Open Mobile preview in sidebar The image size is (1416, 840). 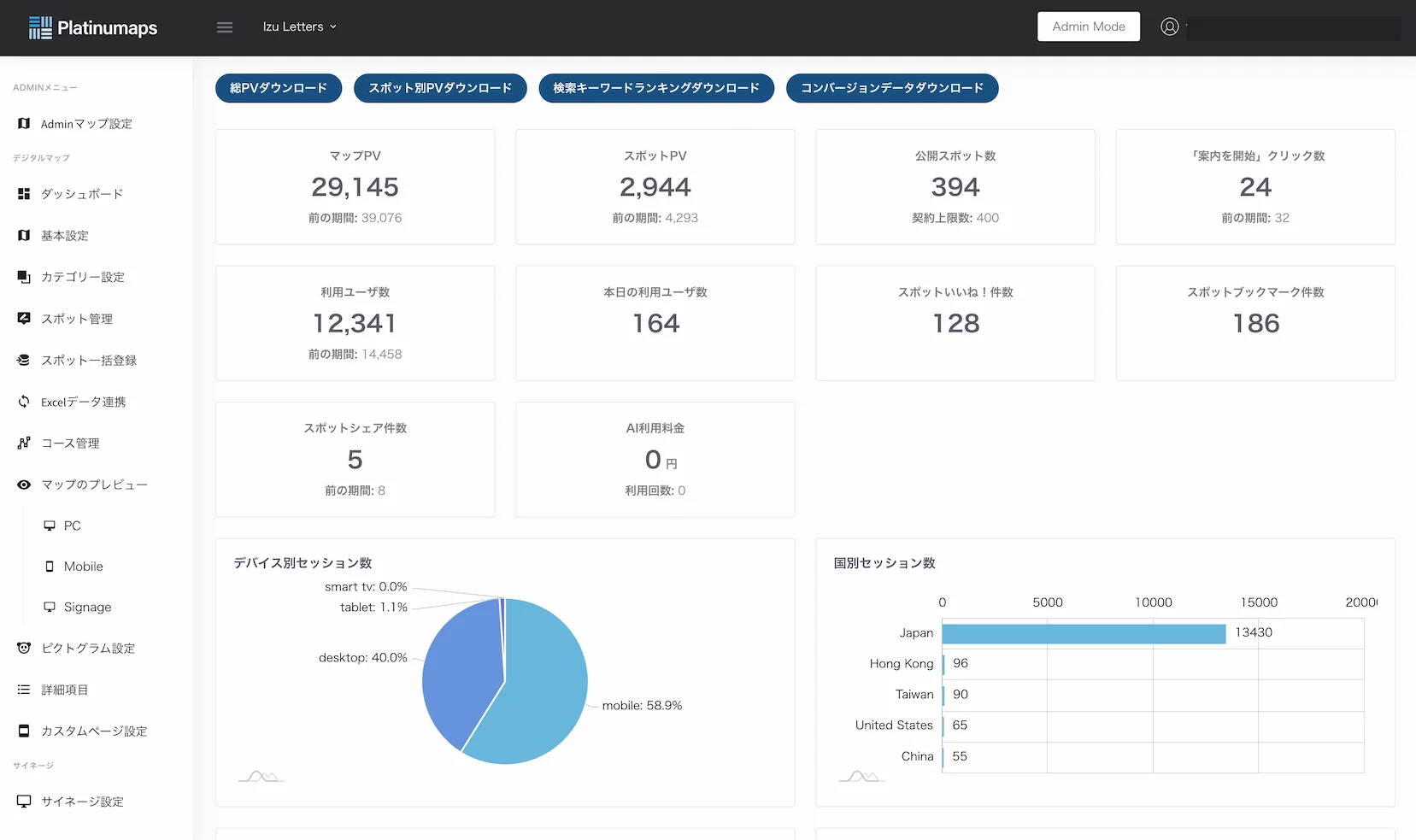point(83,567)
